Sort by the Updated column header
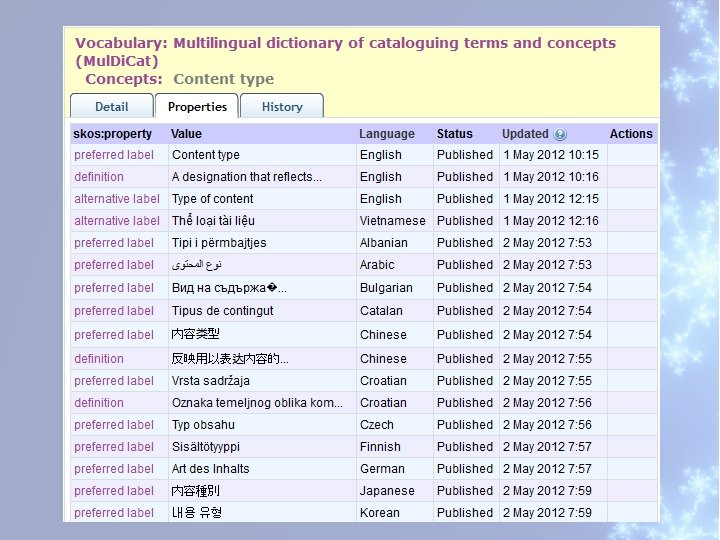This screenshot has height=540, width=720. point(525,134)
